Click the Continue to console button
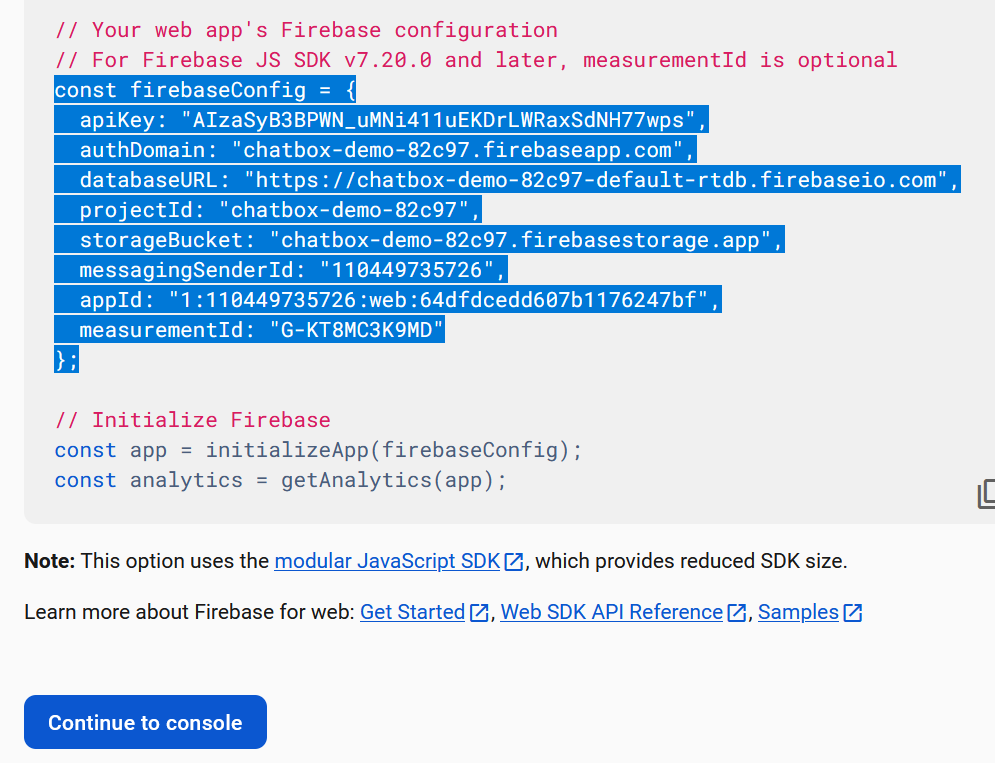This screenshot has height=763, width=995. click(145, 722)
